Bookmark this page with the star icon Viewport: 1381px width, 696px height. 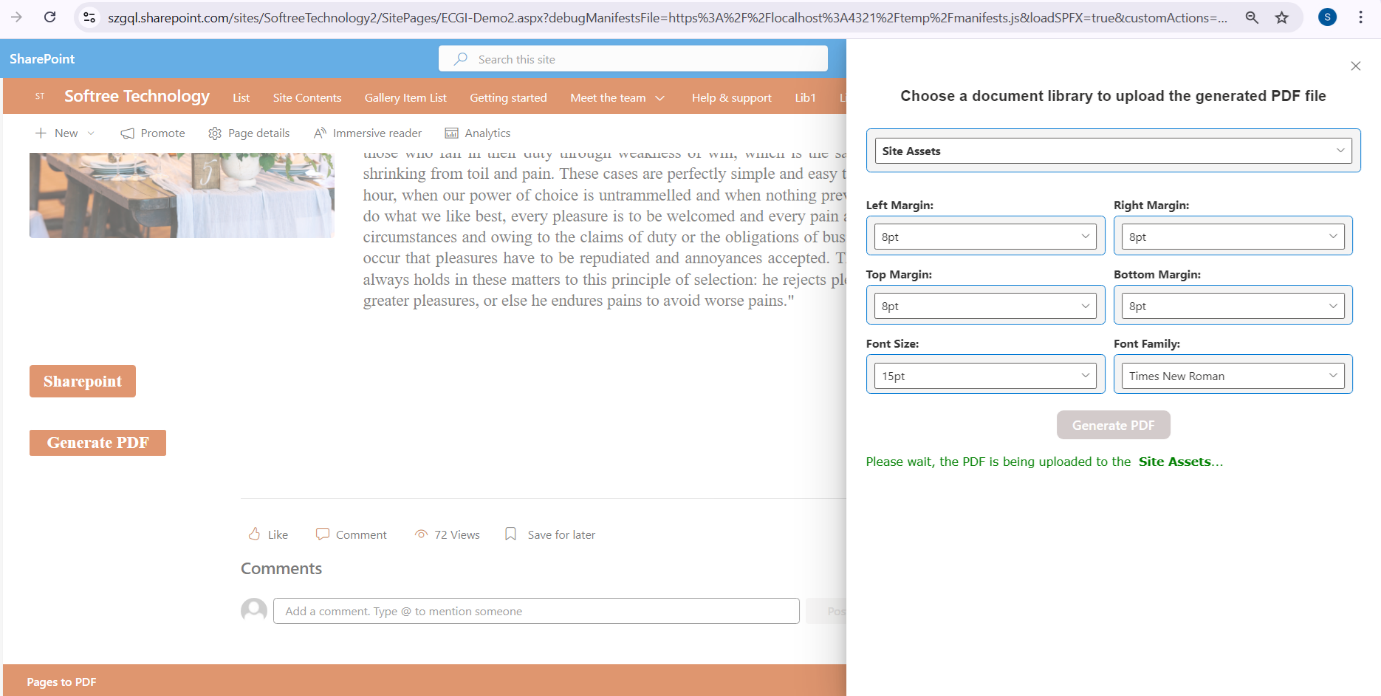(1282, 17)
